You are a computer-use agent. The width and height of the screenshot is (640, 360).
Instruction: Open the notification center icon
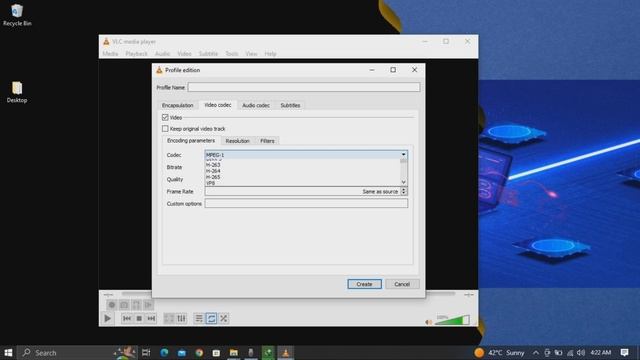(x=624, y=353)
